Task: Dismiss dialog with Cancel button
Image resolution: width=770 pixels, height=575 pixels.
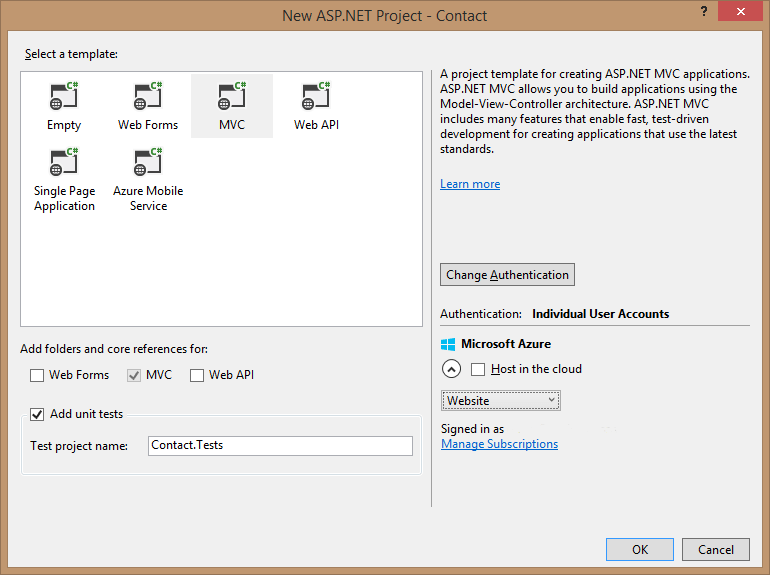Action: point(715,549)
